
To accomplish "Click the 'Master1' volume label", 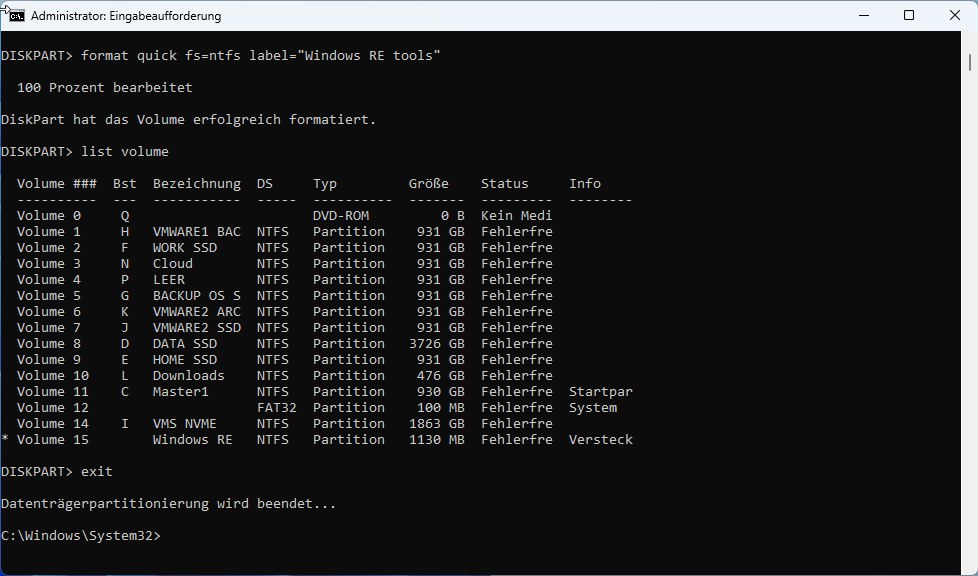I will (x=180, y=392).
